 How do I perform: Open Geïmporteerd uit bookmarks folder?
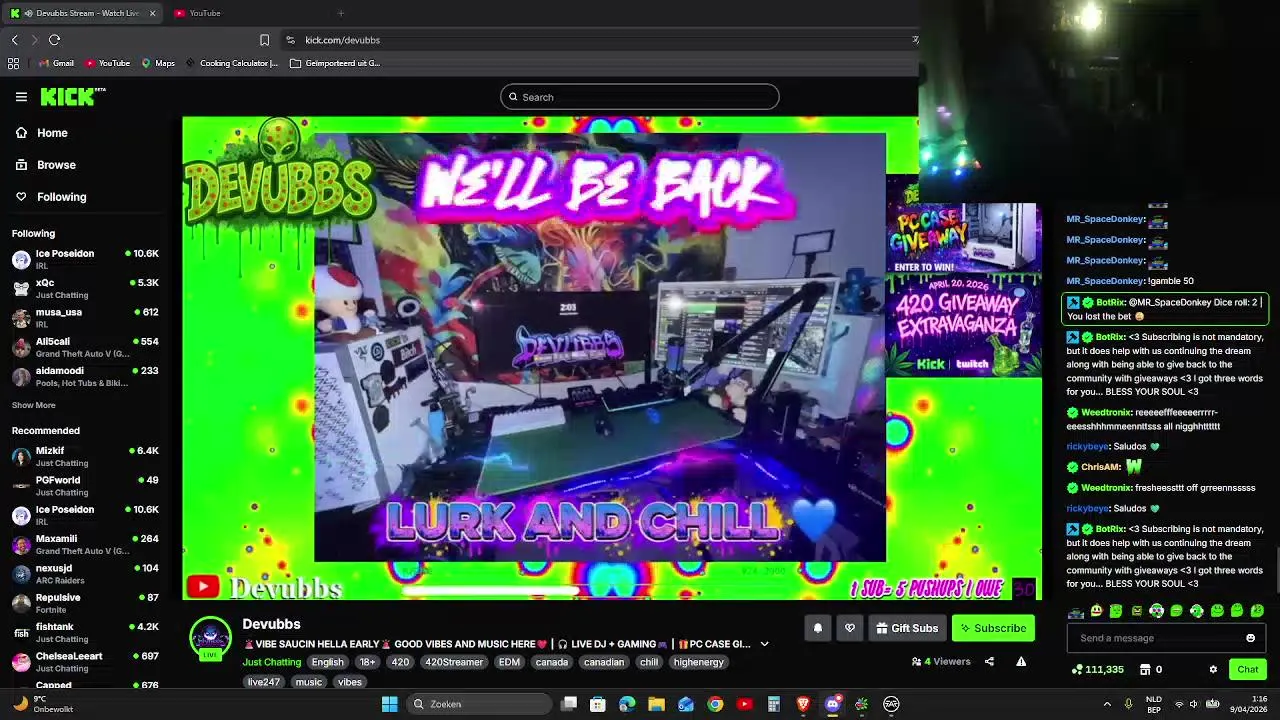pyautogui.click(x=335, y=63)
